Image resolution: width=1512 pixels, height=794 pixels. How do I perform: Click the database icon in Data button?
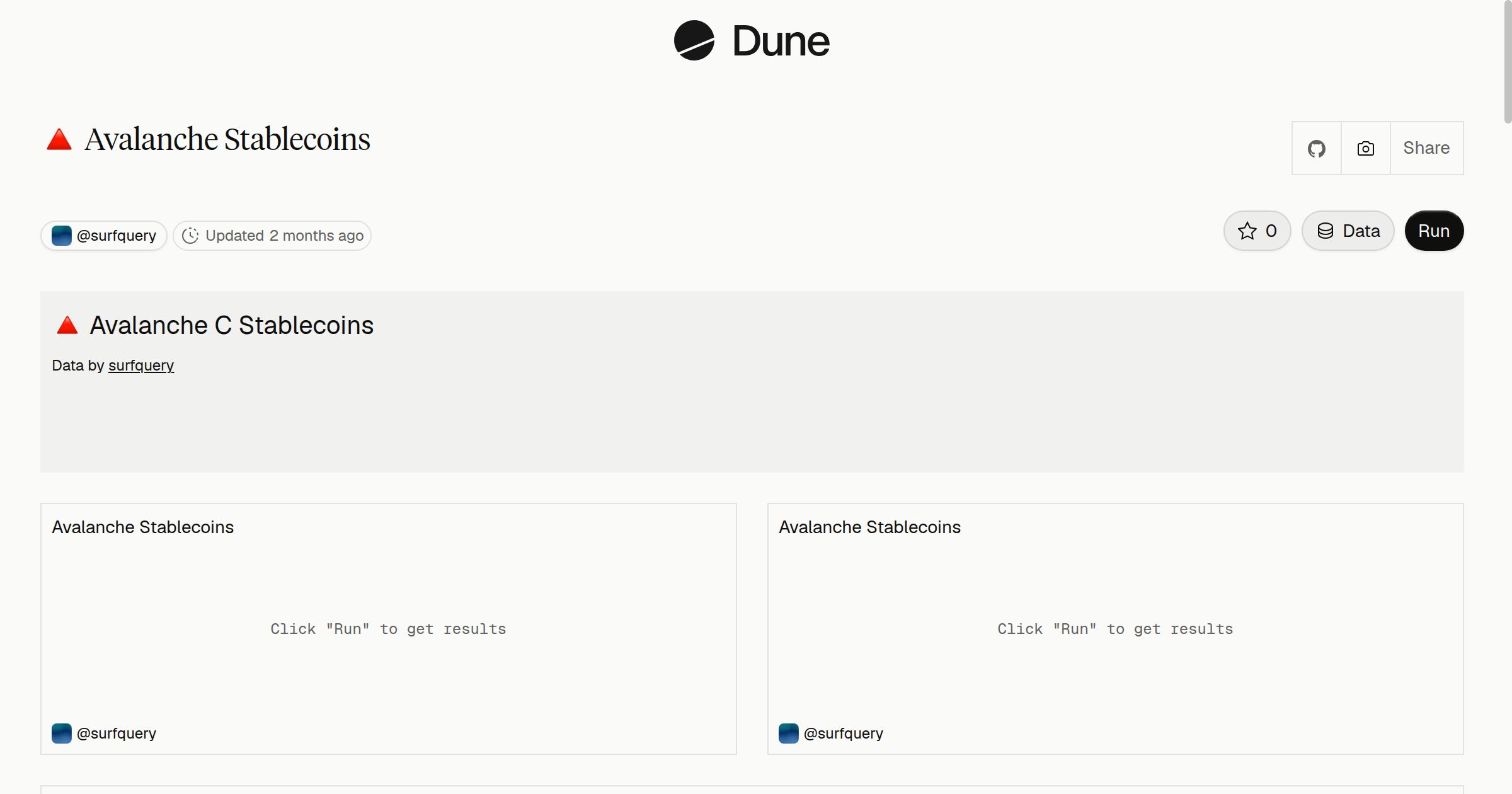click(1326, 231)
